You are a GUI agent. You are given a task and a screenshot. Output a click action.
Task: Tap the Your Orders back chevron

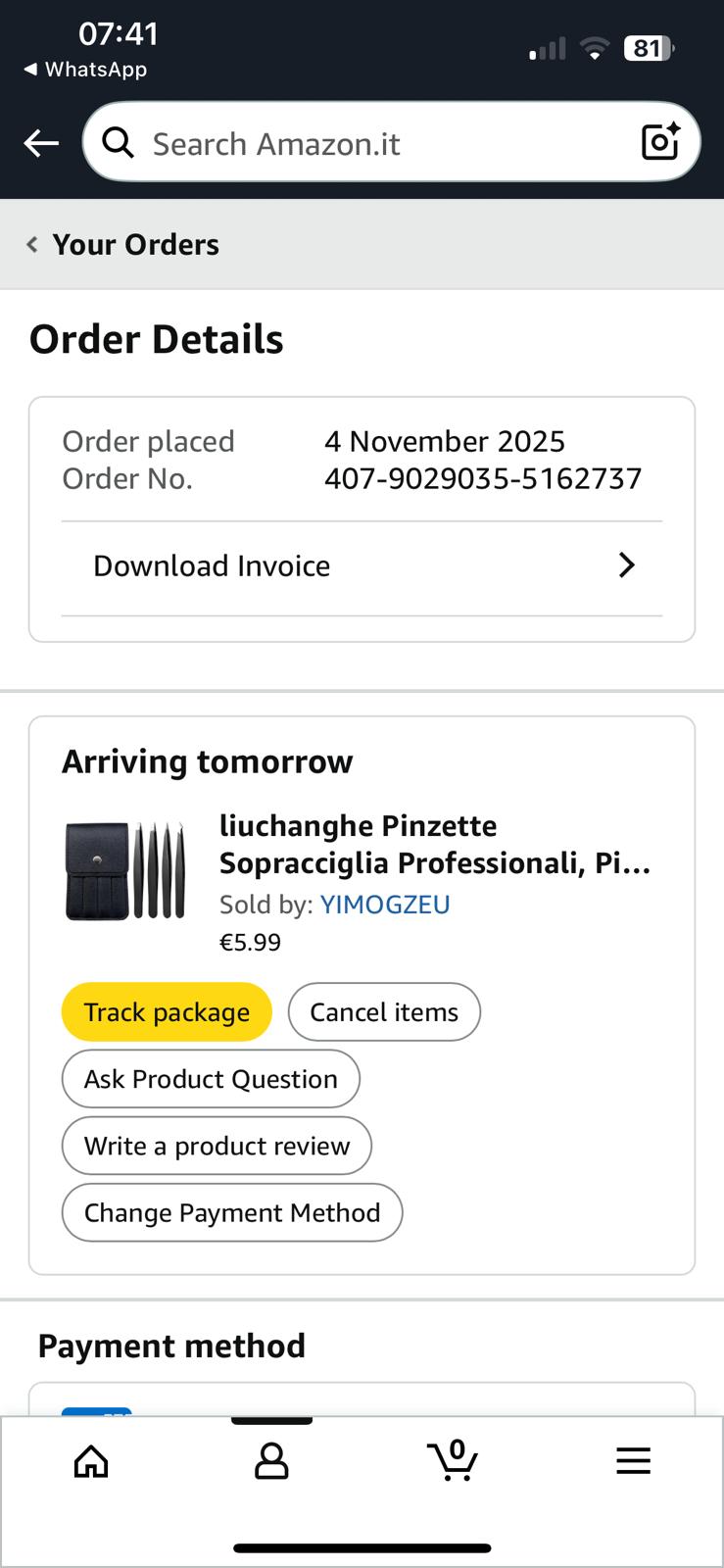32,245
